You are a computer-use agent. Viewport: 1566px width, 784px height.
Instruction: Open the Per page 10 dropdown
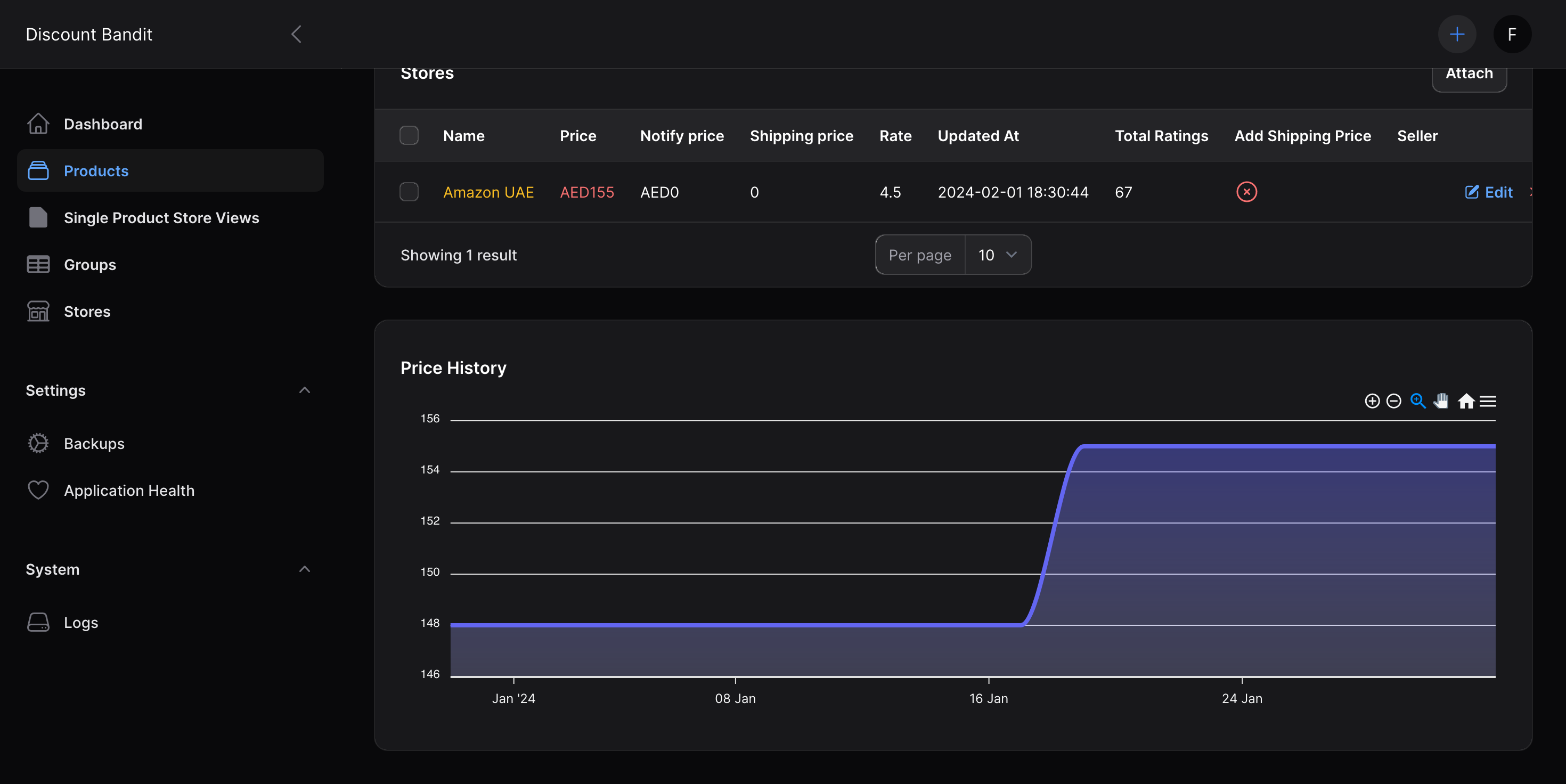click(x=998, y=254)
